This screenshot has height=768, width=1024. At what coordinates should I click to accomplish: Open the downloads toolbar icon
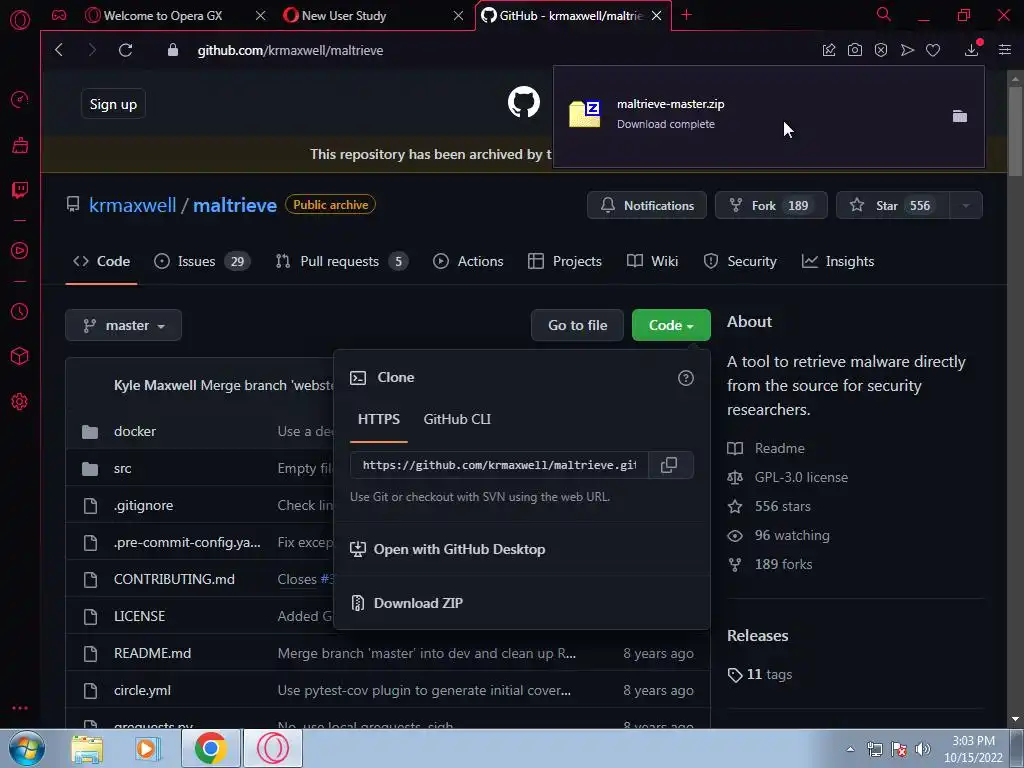(972, 50)
